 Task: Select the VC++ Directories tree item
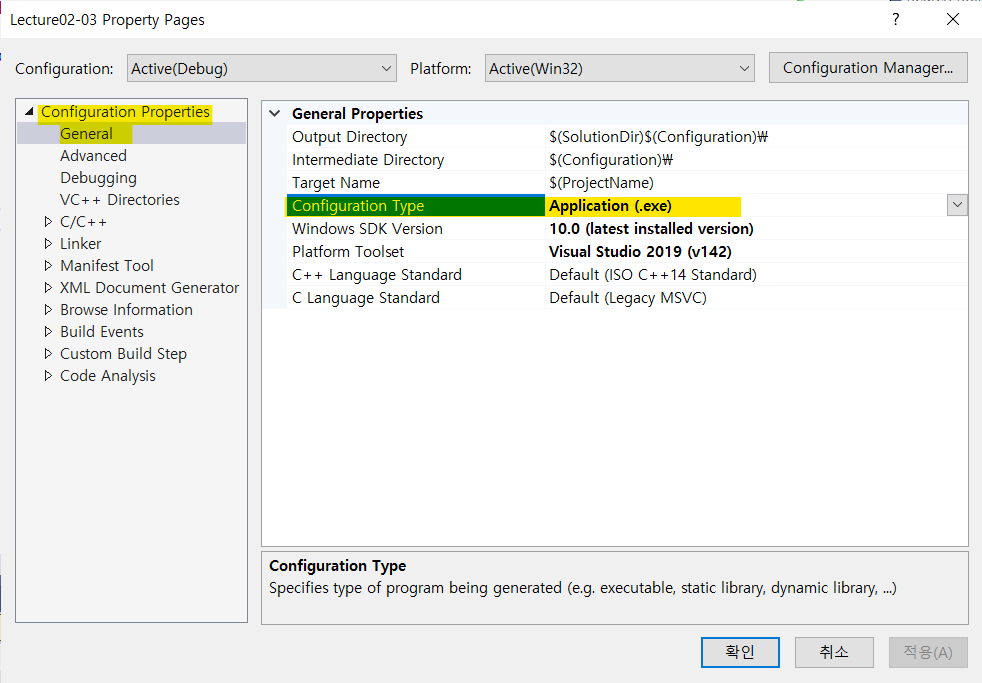(x=120, y=200)
